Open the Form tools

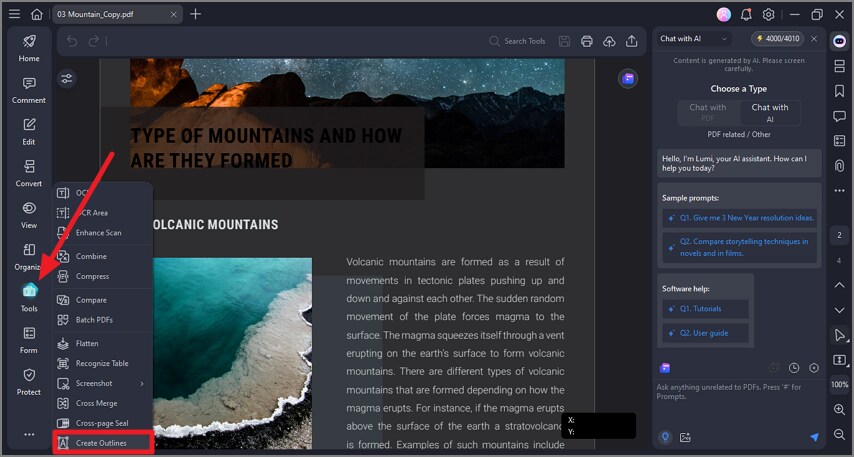click(29, 340)
